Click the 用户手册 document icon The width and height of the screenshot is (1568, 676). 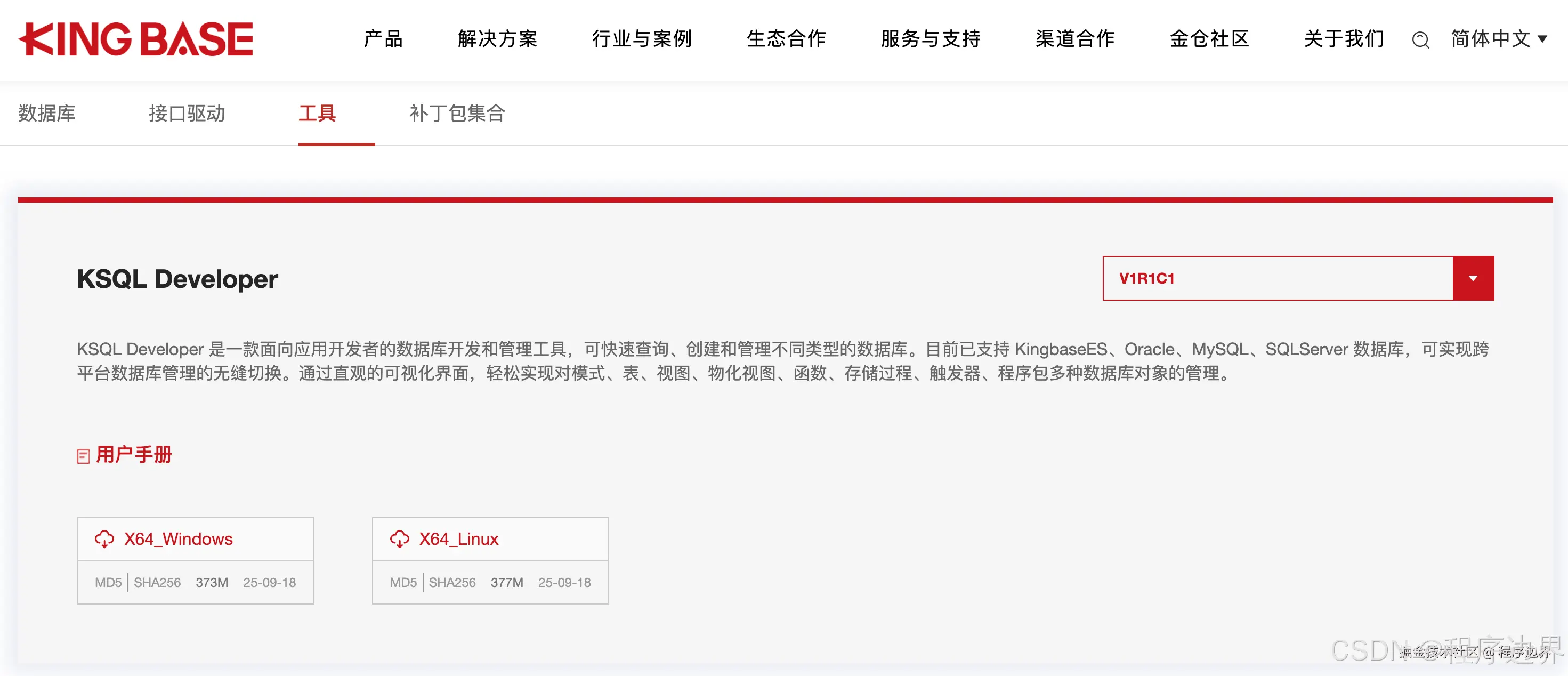(83, 455)
